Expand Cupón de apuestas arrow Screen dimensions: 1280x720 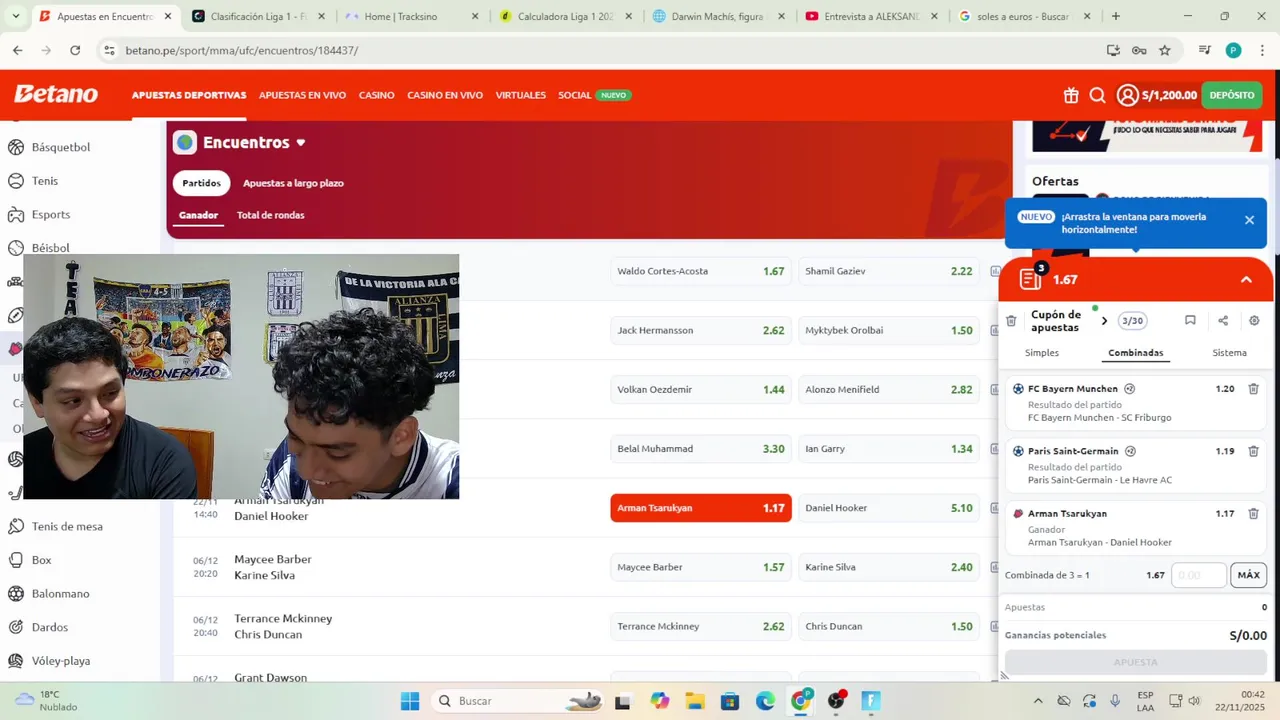pyautogui.click(x=1104, y=321)
